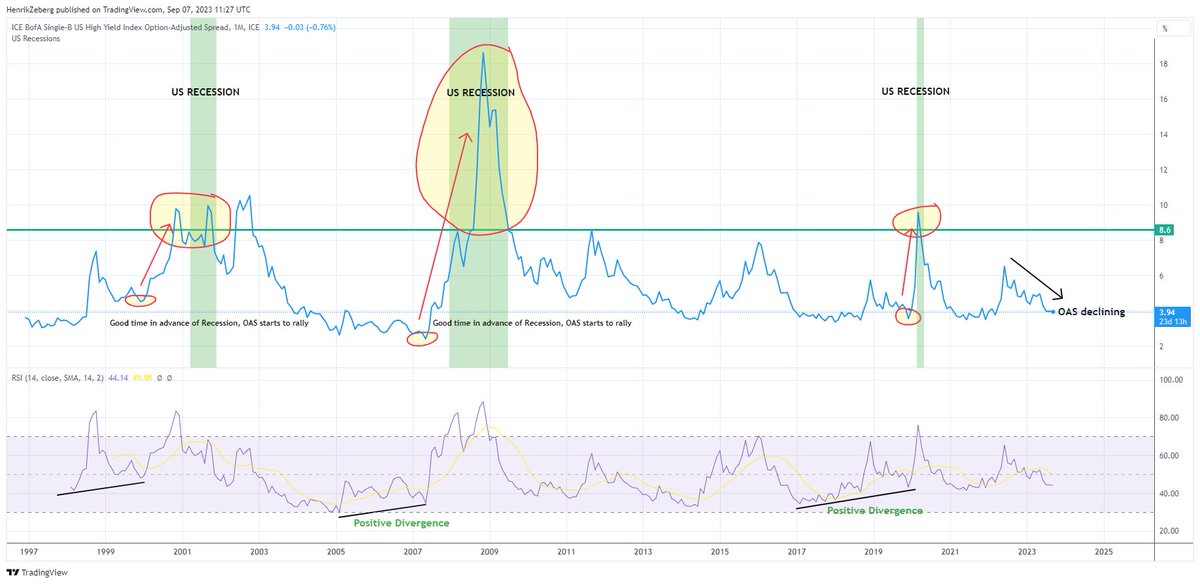The width and height of the screenshot is (1200, 584).
Task: Select US RECESSION label inside the 2008 yellow circle
Action: click(x=480, y=93)
